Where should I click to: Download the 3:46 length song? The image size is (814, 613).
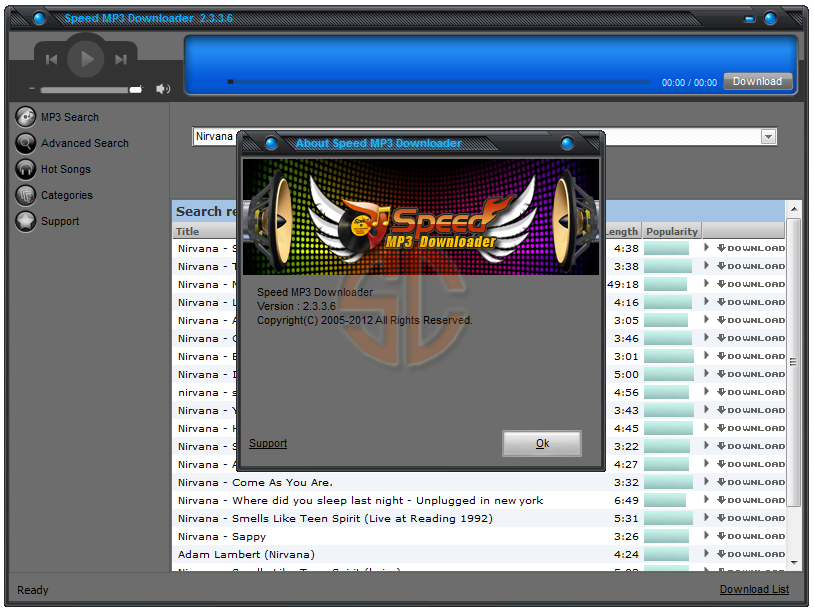point(751,338)
